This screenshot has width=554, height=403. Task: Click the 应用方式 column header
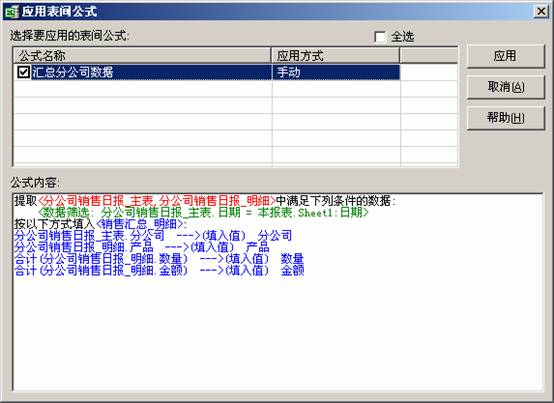[x=335, y=55]
